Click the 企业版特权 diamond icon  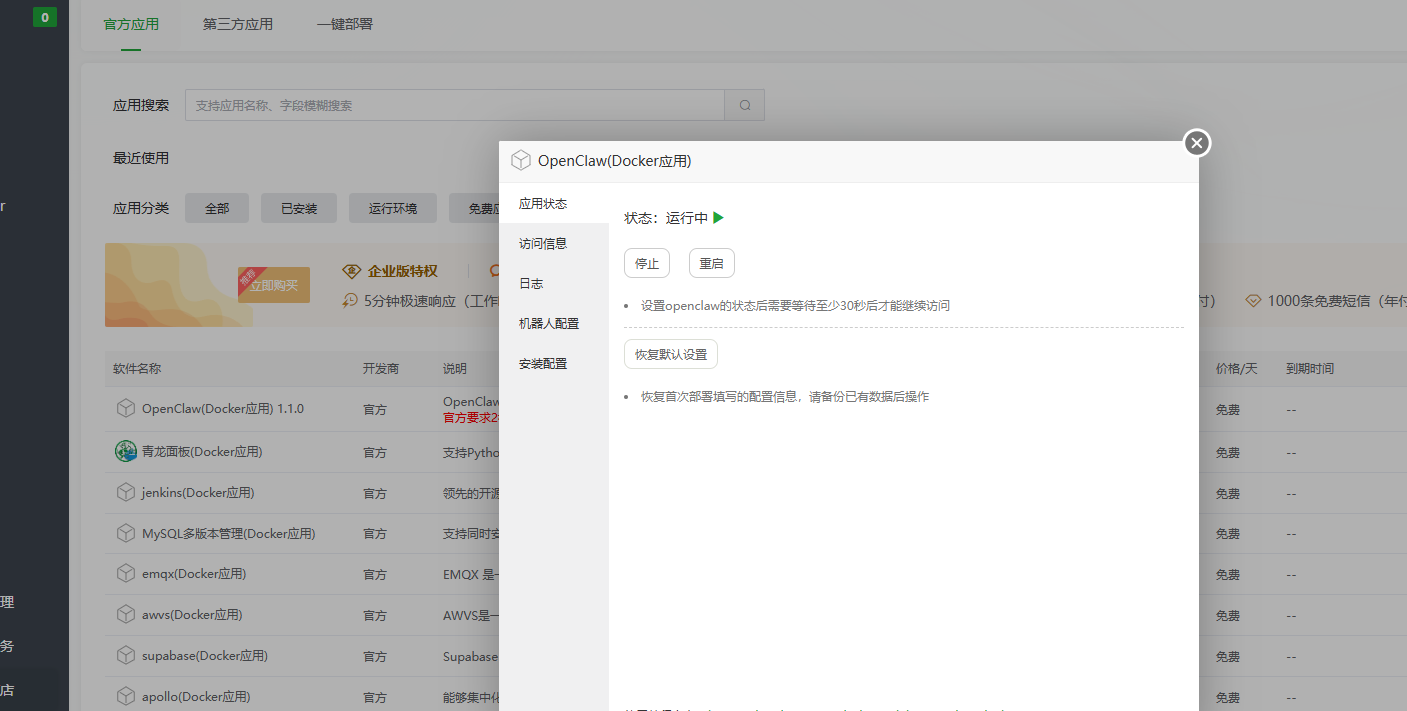pyautogui.click(x=352, y=270)
